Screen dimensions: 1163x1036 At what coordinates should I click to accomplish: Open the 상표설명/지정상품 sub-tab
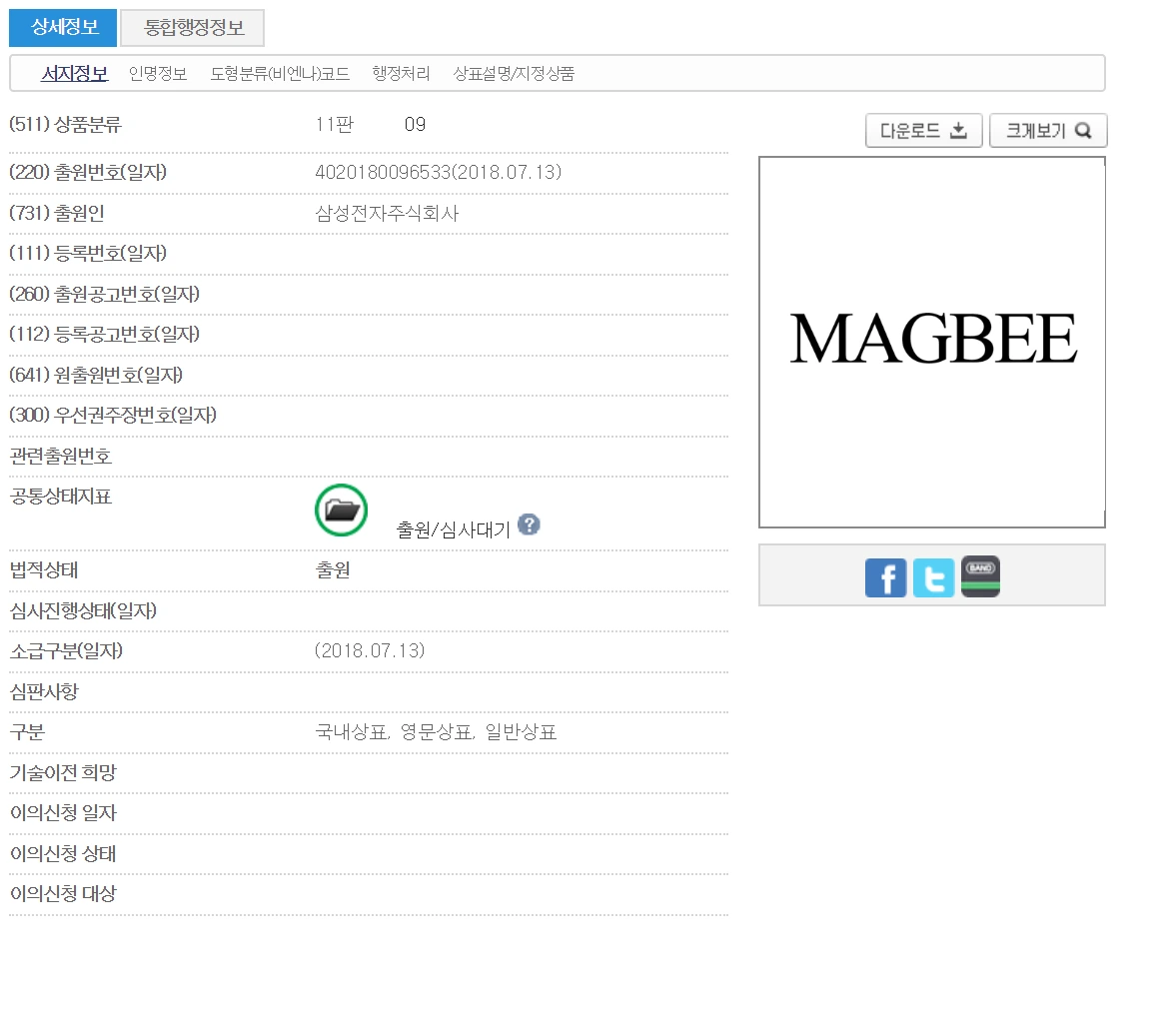point(514,73)
